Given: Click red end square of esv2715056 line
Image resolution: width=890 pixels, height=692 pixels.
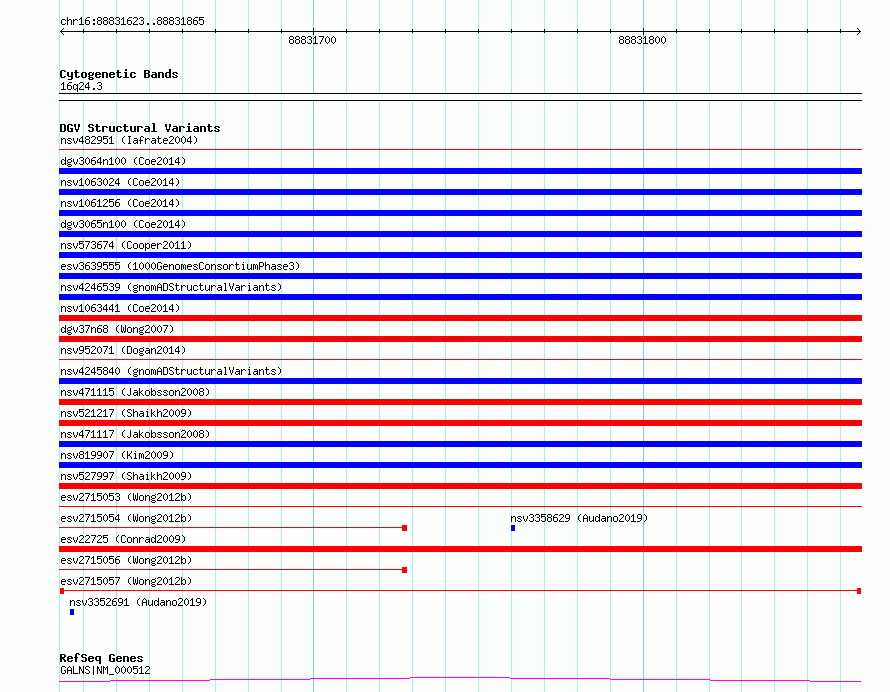Looking at the screenshot, I should (405, 570).
